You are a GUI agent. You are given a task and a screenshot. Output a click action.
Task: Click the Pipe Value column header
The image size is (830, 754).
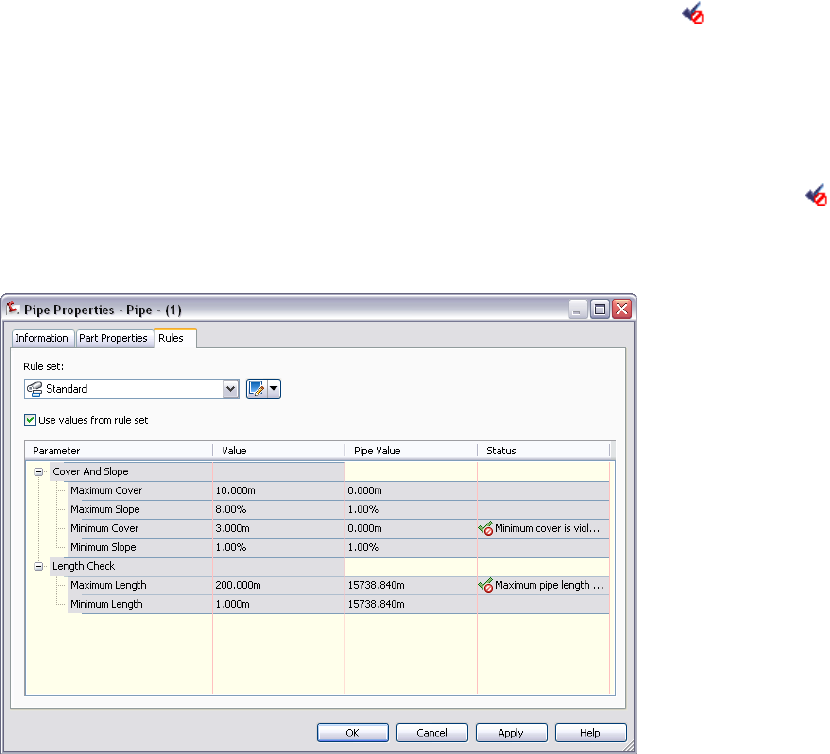411,451
